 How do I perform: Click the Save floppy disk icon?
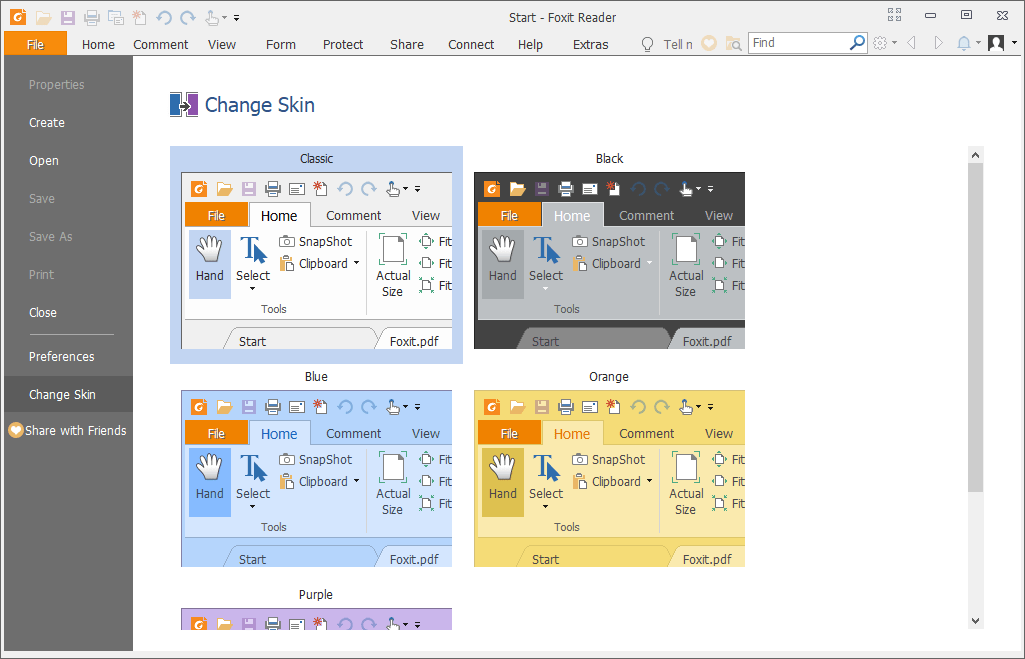(x=67, y=18)
